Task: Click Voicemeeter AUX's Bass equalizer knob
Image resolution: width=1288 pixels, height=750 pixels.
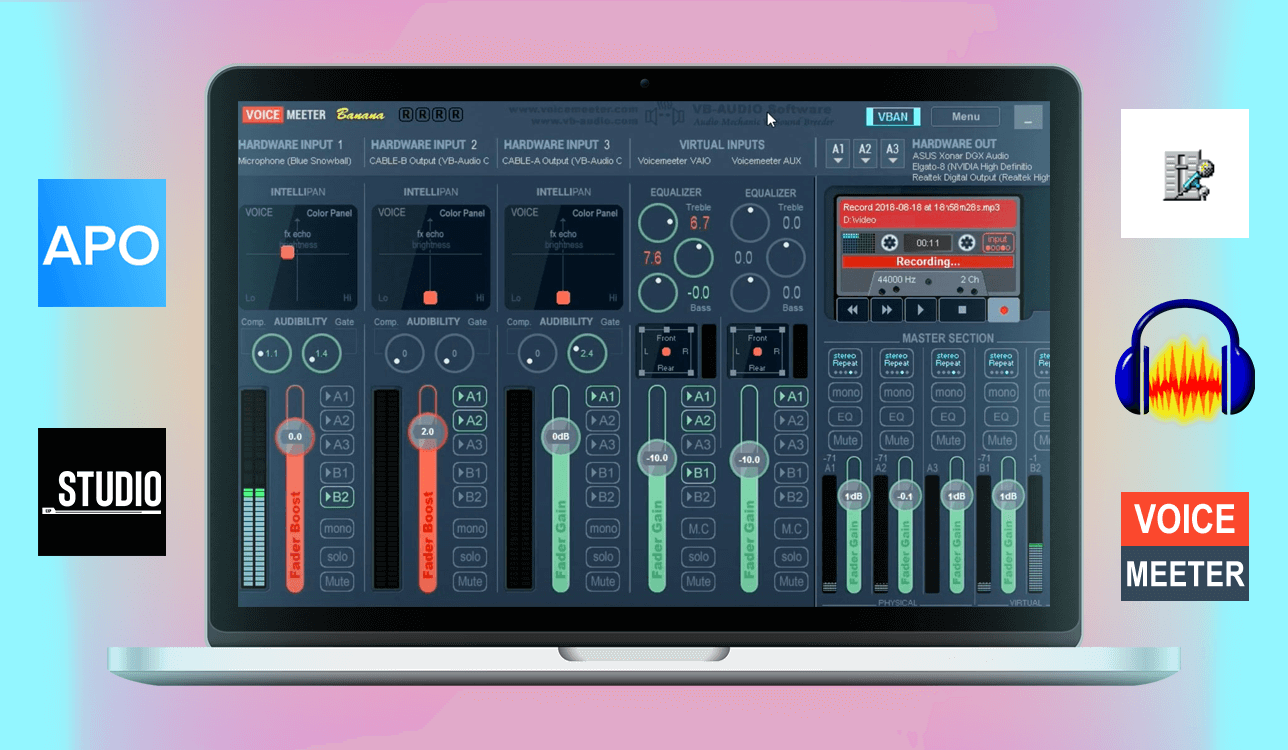Action: coord(750,292)
